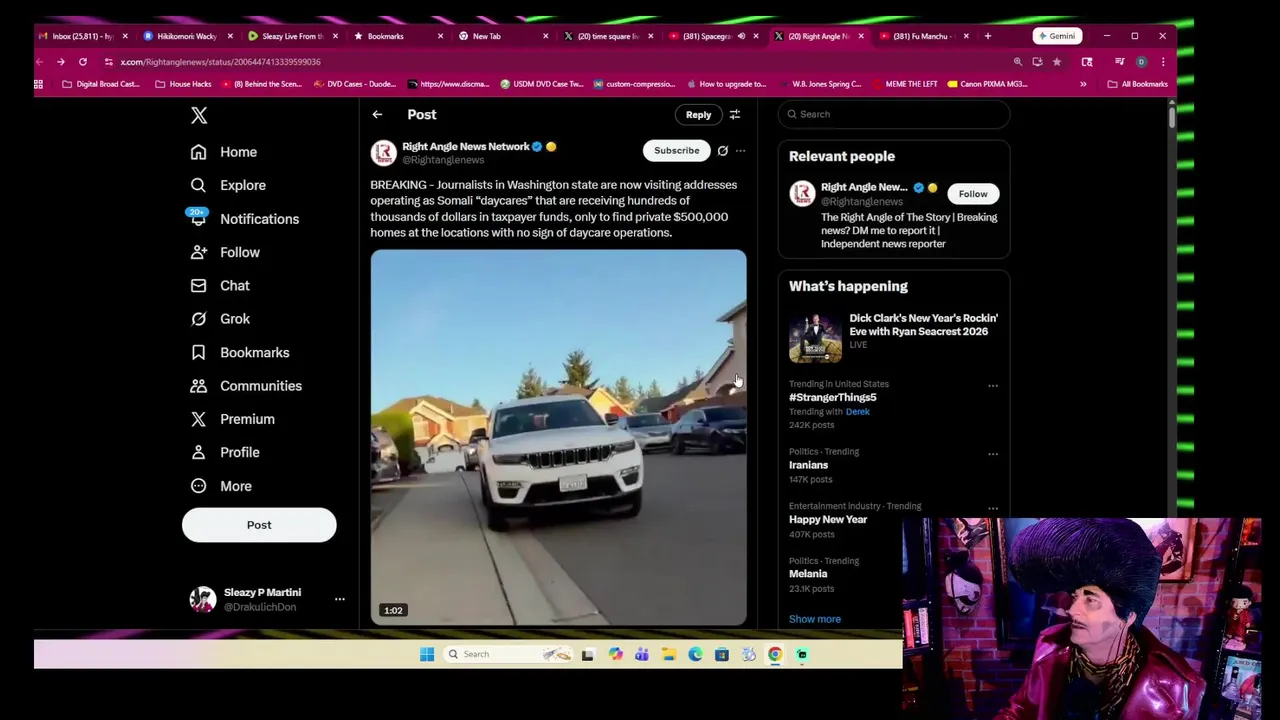Open a new browser tab

coord(988,36)
